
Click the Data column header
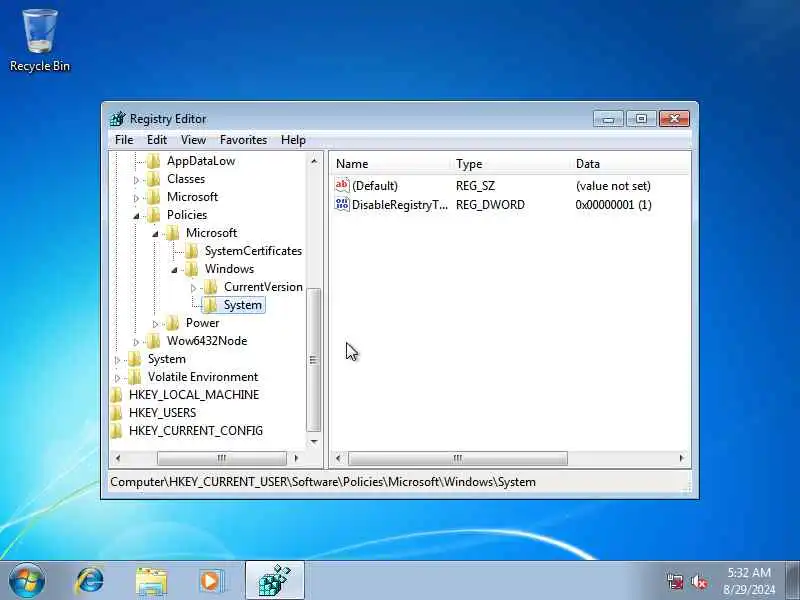click(x=631, y=164)
